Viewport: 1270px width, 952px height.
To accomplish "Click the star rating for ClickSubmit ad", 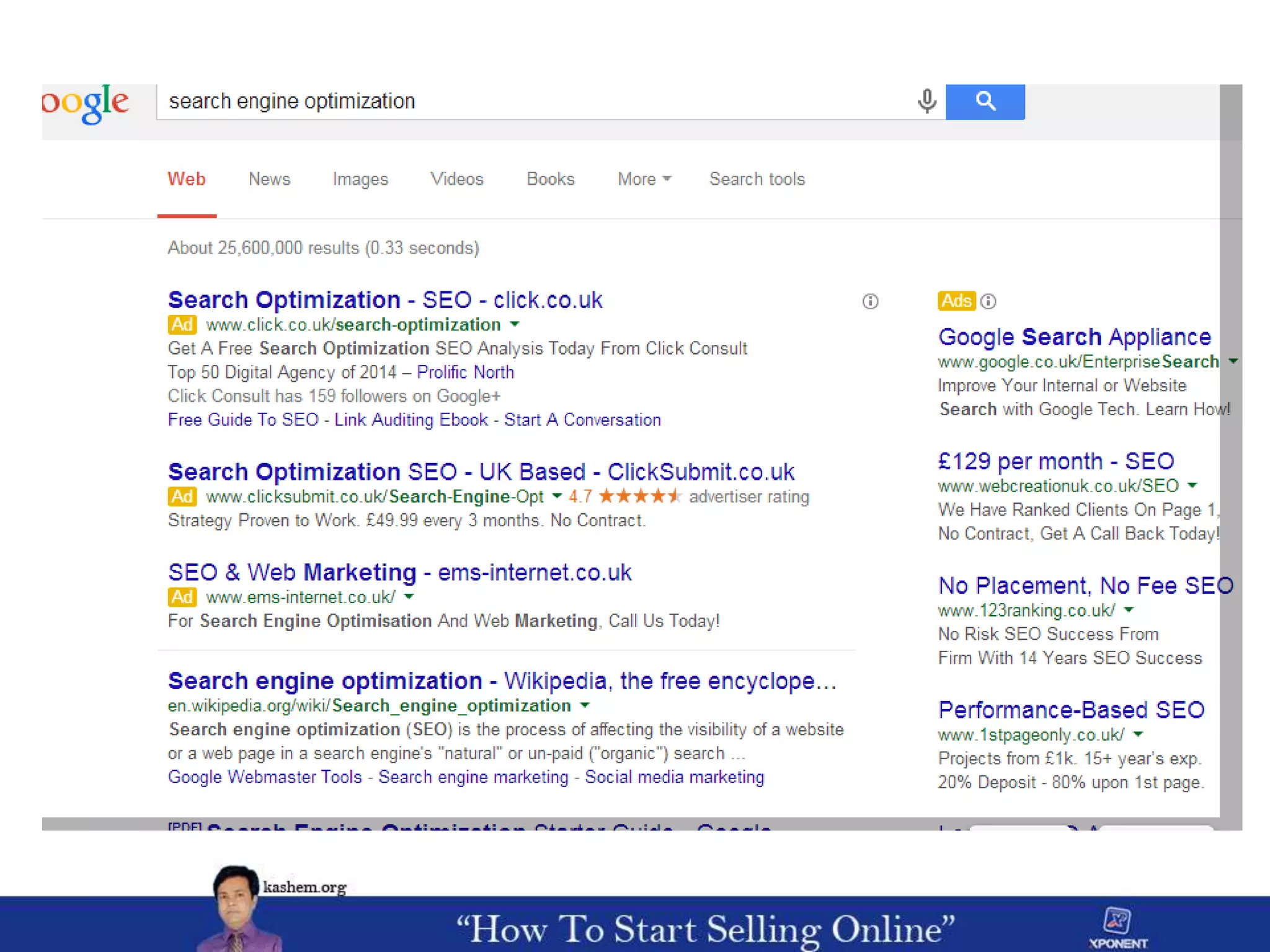I will (x=640, y=496).
